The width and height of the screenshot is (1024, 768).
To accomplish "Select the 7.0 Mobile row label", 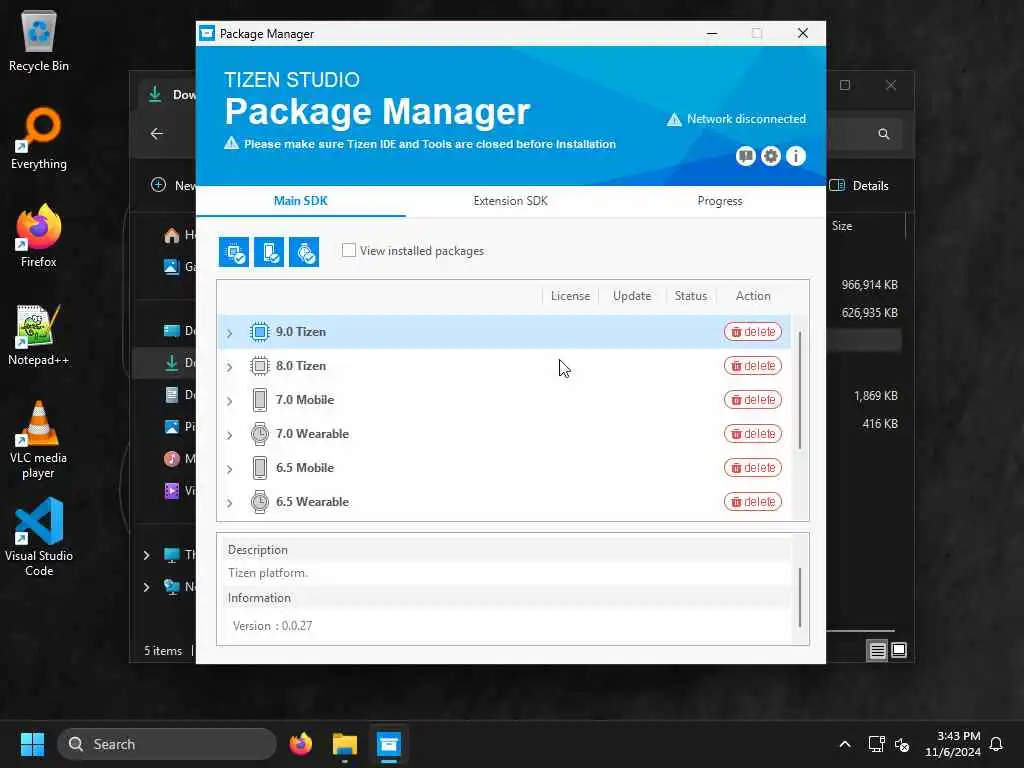I will tap(304, 400).
